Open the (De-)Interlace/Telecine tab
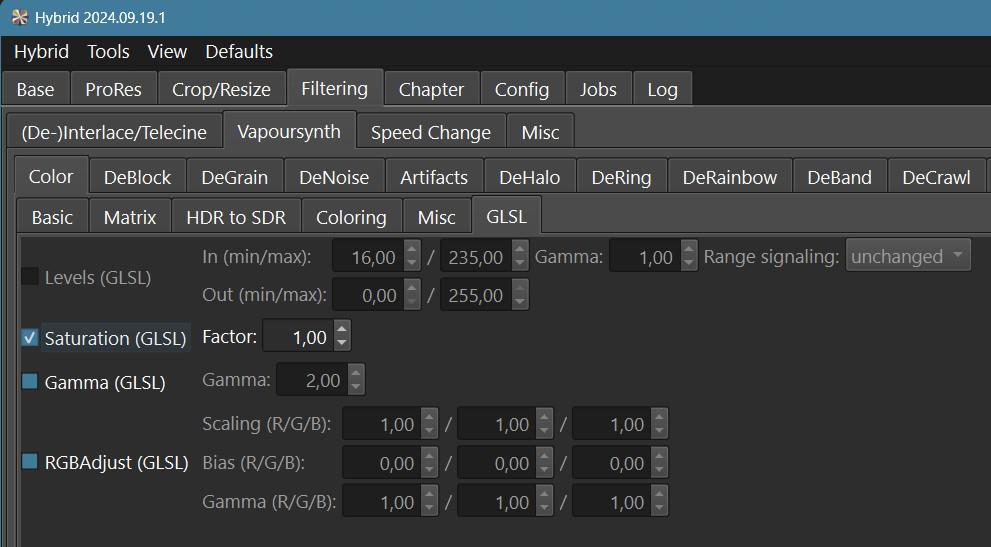The image size is (991, 547). pyautogui.click(x=114, y=132)
